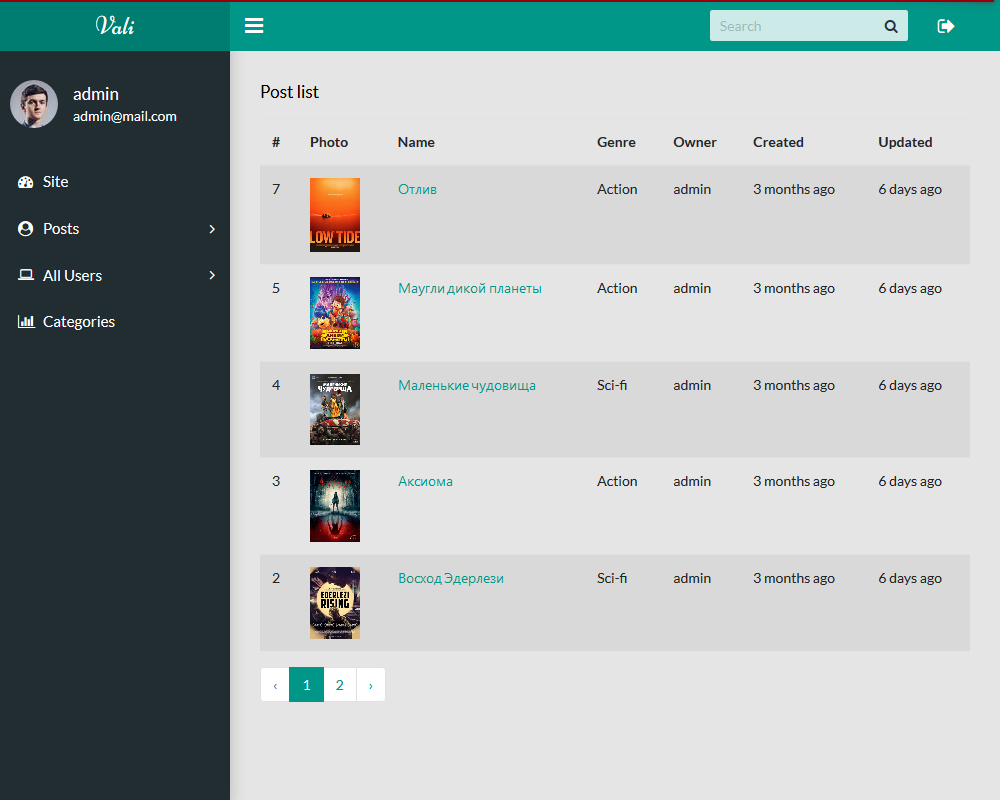Viewport: 1000px width, 800px height.
Task: Click the Маугли дикой планеты poster thumbnail
Action: pos(335,313)
